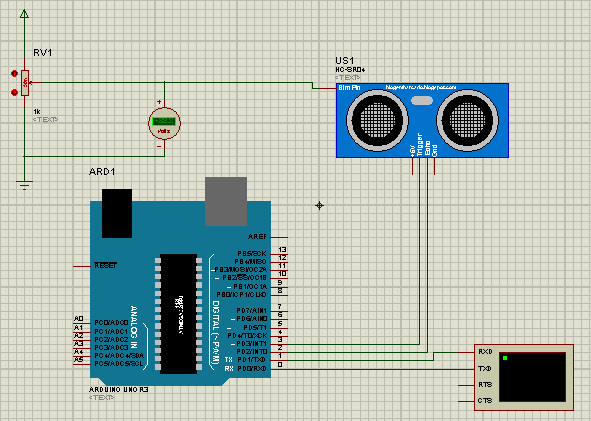This screenshot has height=421, width=591.
Task: Click the blue origin marker on the sheet
Action: click(319, 205)
